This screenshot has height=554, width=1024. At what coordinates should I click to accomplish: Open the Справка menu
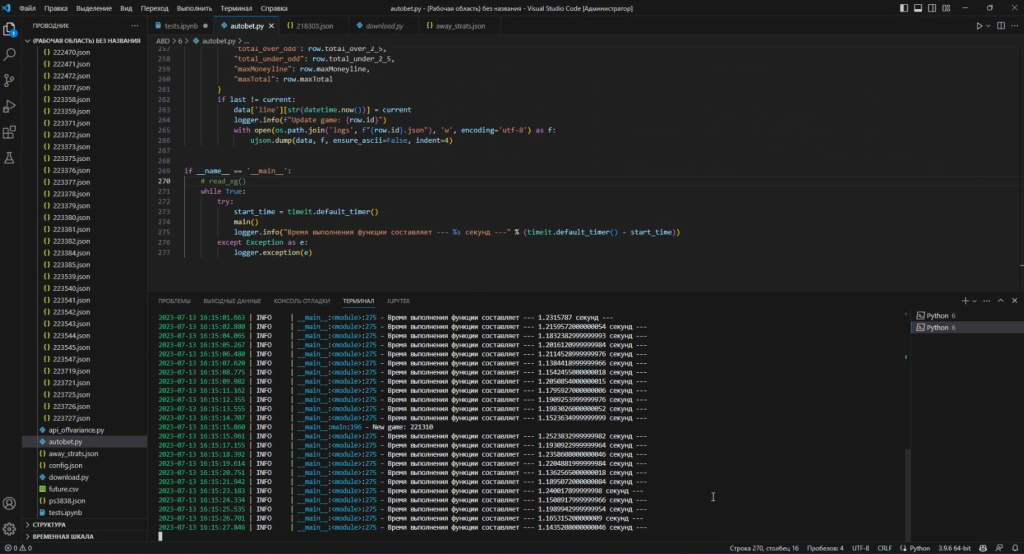tap(274, 8)
